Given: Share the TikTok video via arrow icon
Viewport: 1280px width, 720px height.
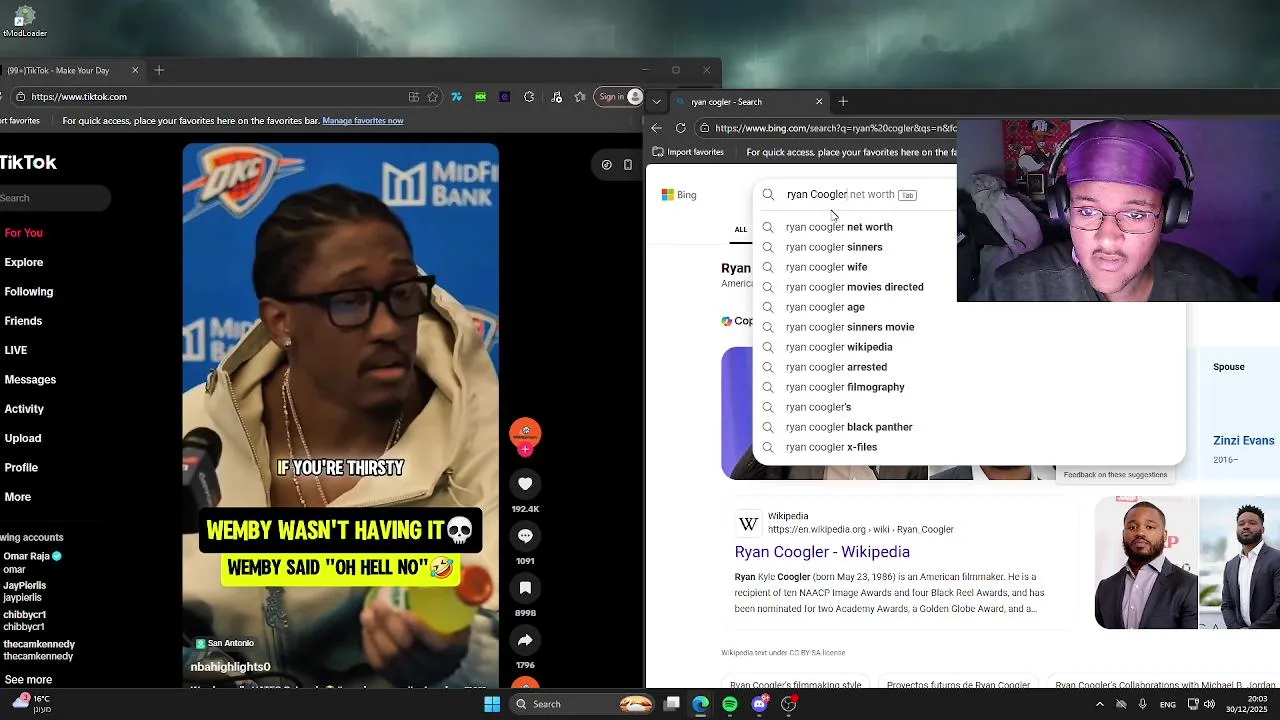Looking at the screenshot, I should (x=525, y=640).
